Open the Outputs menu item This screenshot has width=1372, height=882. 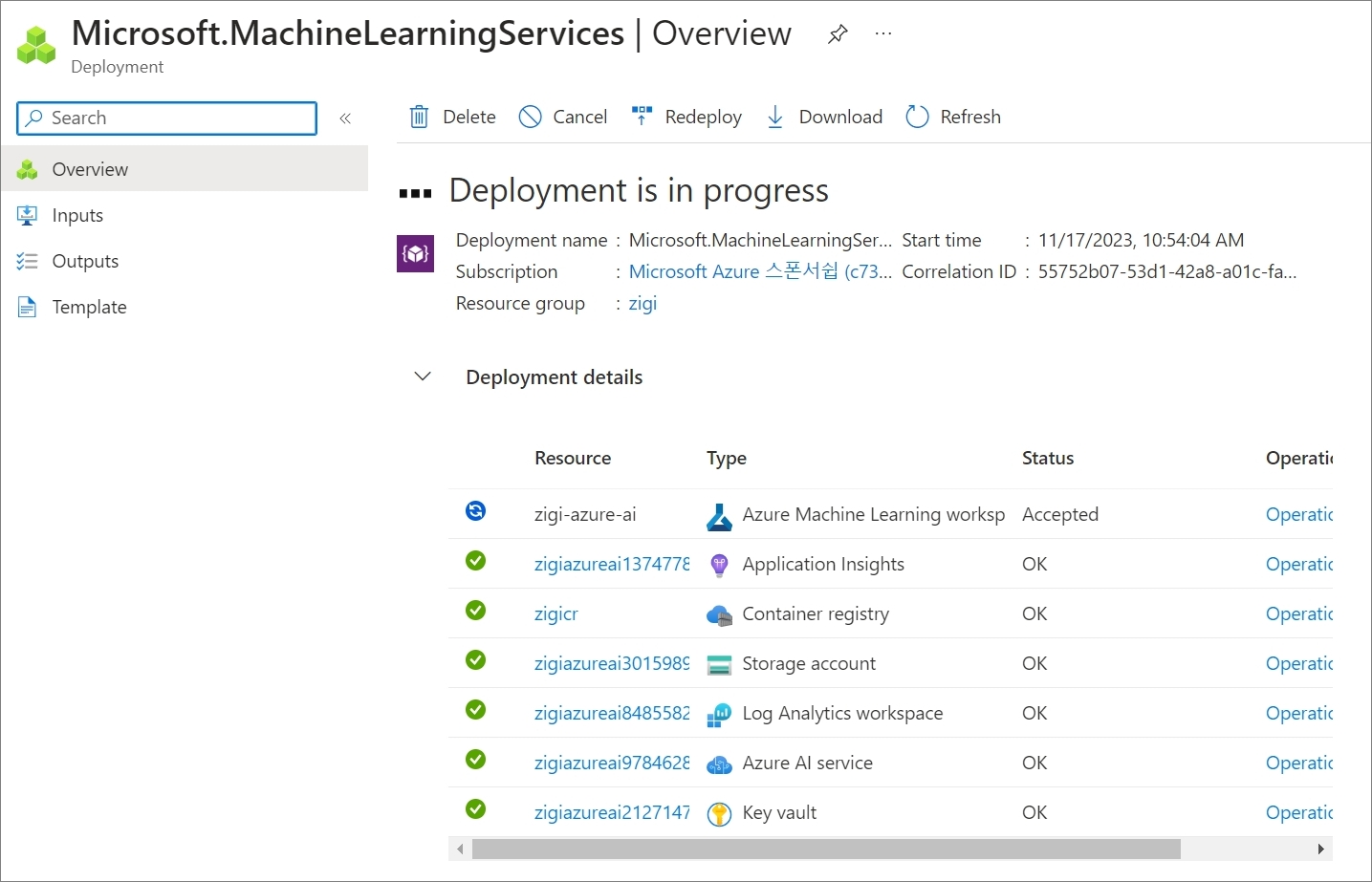coord(185,261)
